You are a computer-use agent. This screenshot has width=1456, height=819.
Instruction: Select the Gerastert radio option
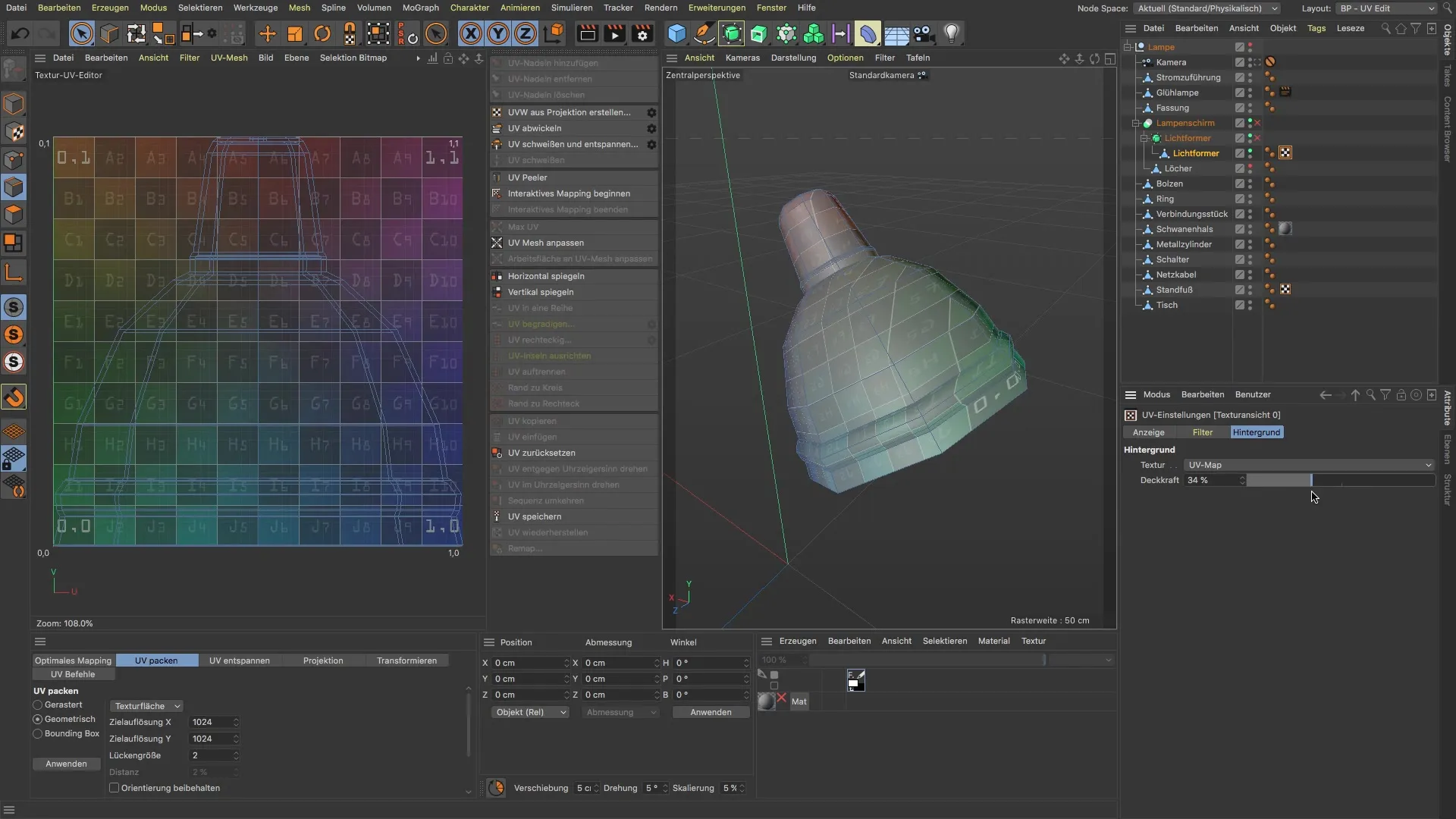pyautogui.click(x=37, y=705)
